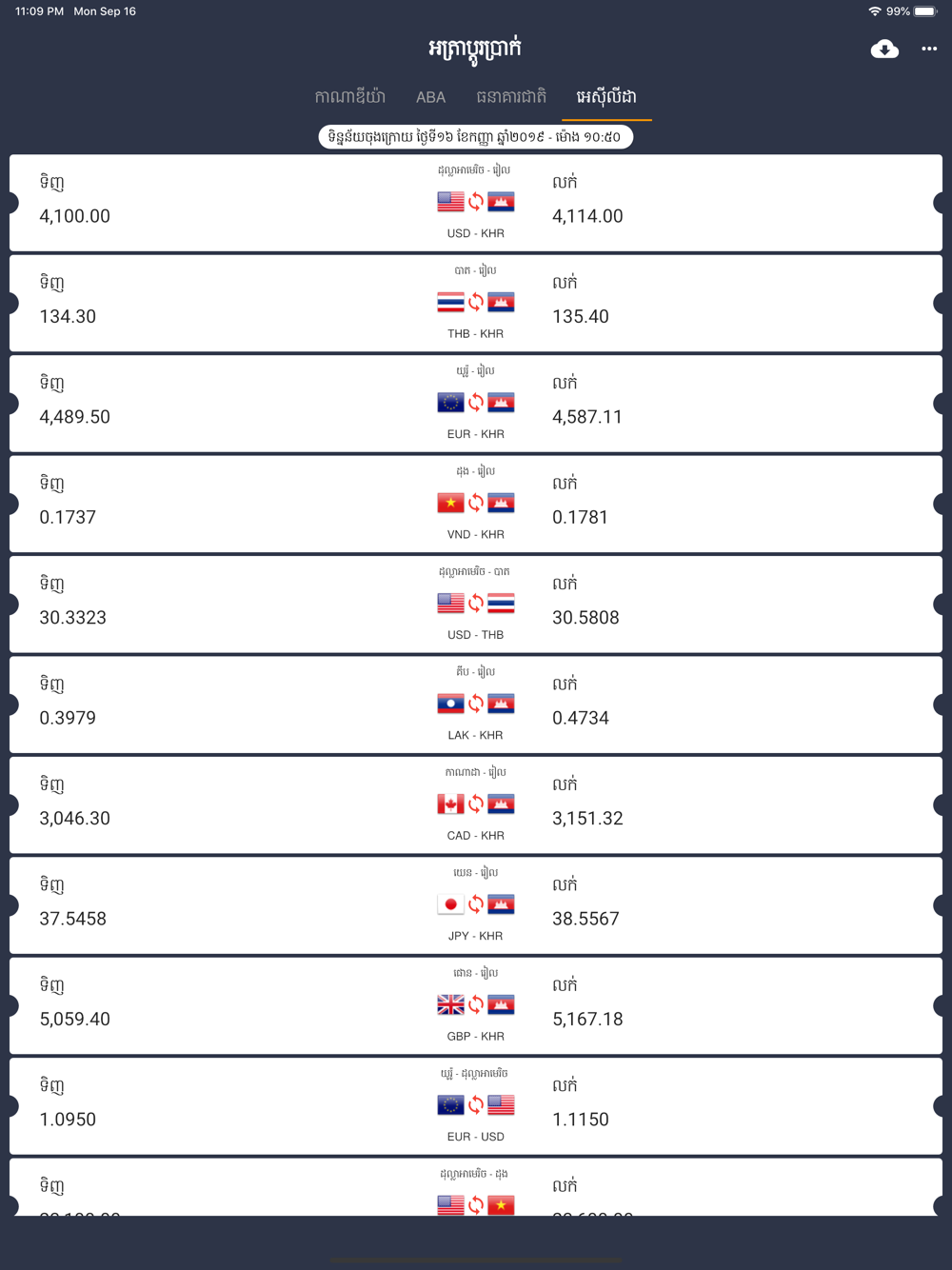
Task: Tap the 5,167.18 sell rate for GBP - KHR
Action: [x=587, y=1019]
